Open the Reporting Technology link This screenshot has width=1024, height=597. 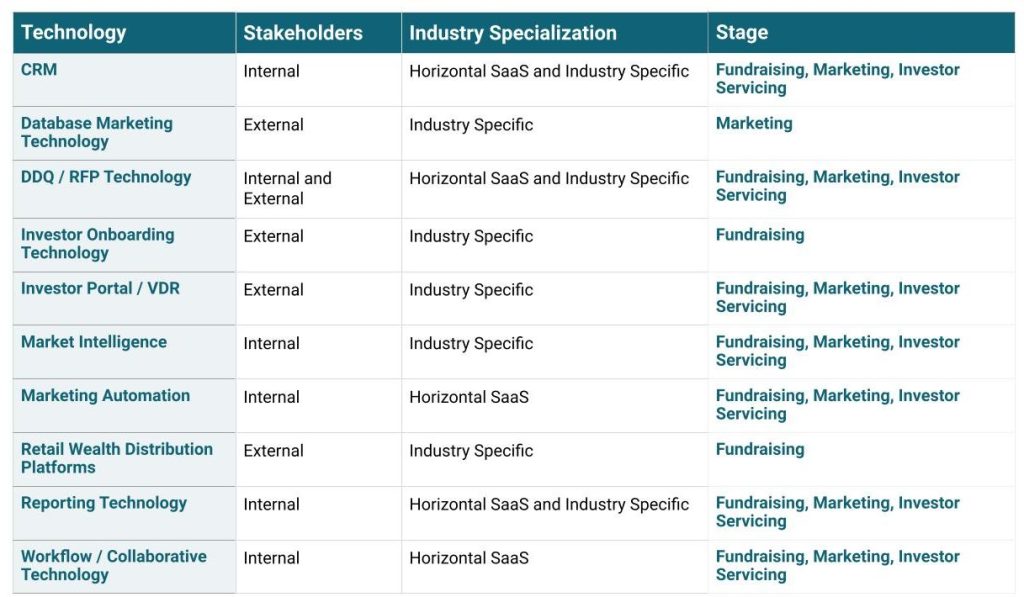tap(103, 503)
